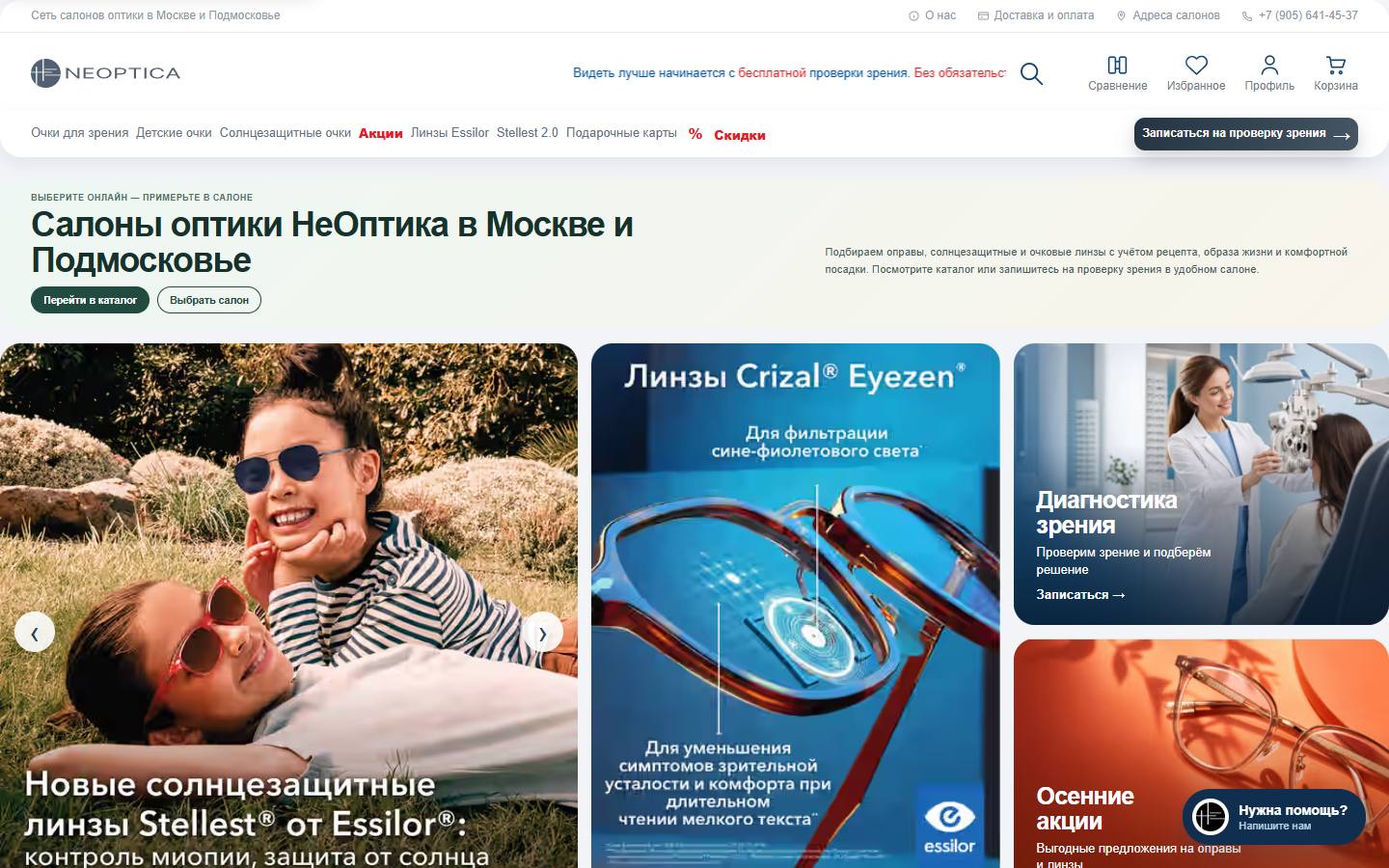Click Перейти в каталог button
The image size is (1389, 868).
pyautogui.click(x=90, y=300)
